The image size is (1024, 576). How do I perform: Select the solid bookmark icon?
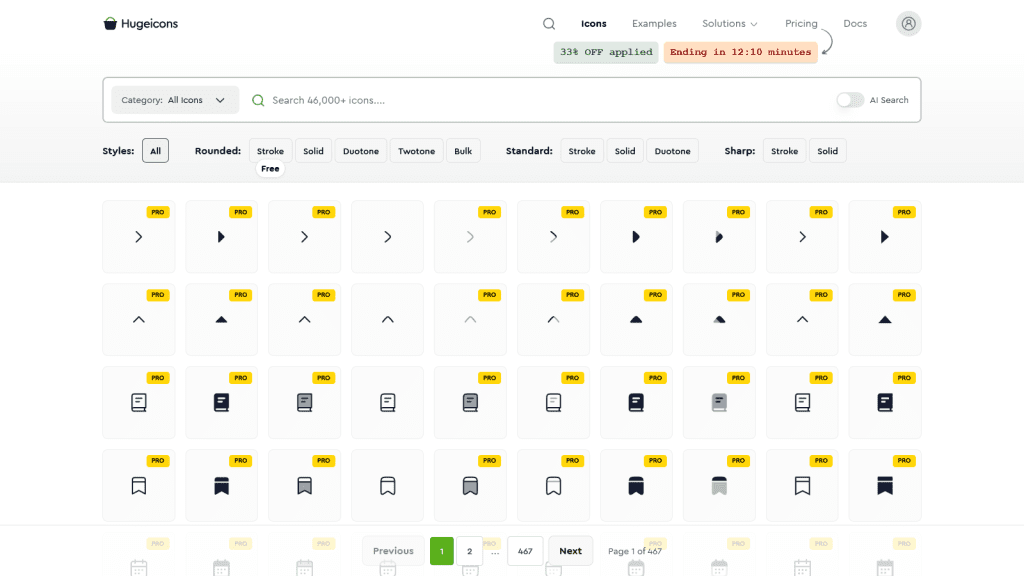221,486
